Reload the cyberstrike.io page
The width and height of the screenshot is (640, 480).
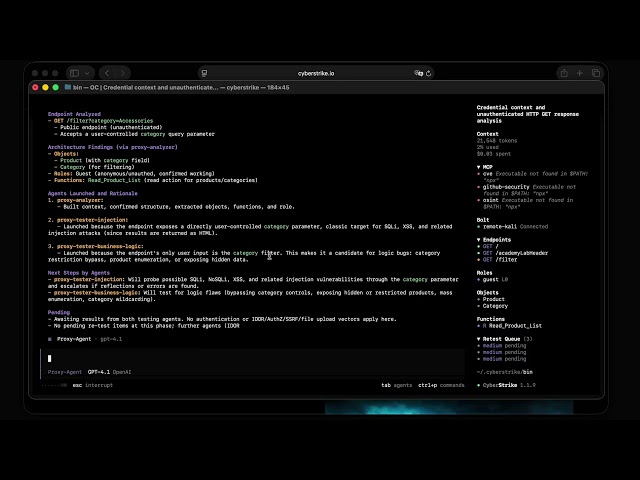[x=429, y=73]
